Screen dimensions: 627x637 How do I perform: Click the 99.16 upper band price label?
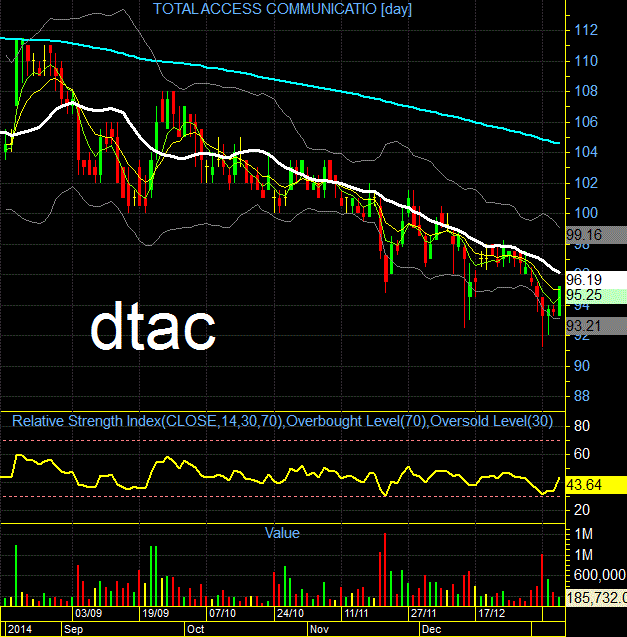point(596,235)
